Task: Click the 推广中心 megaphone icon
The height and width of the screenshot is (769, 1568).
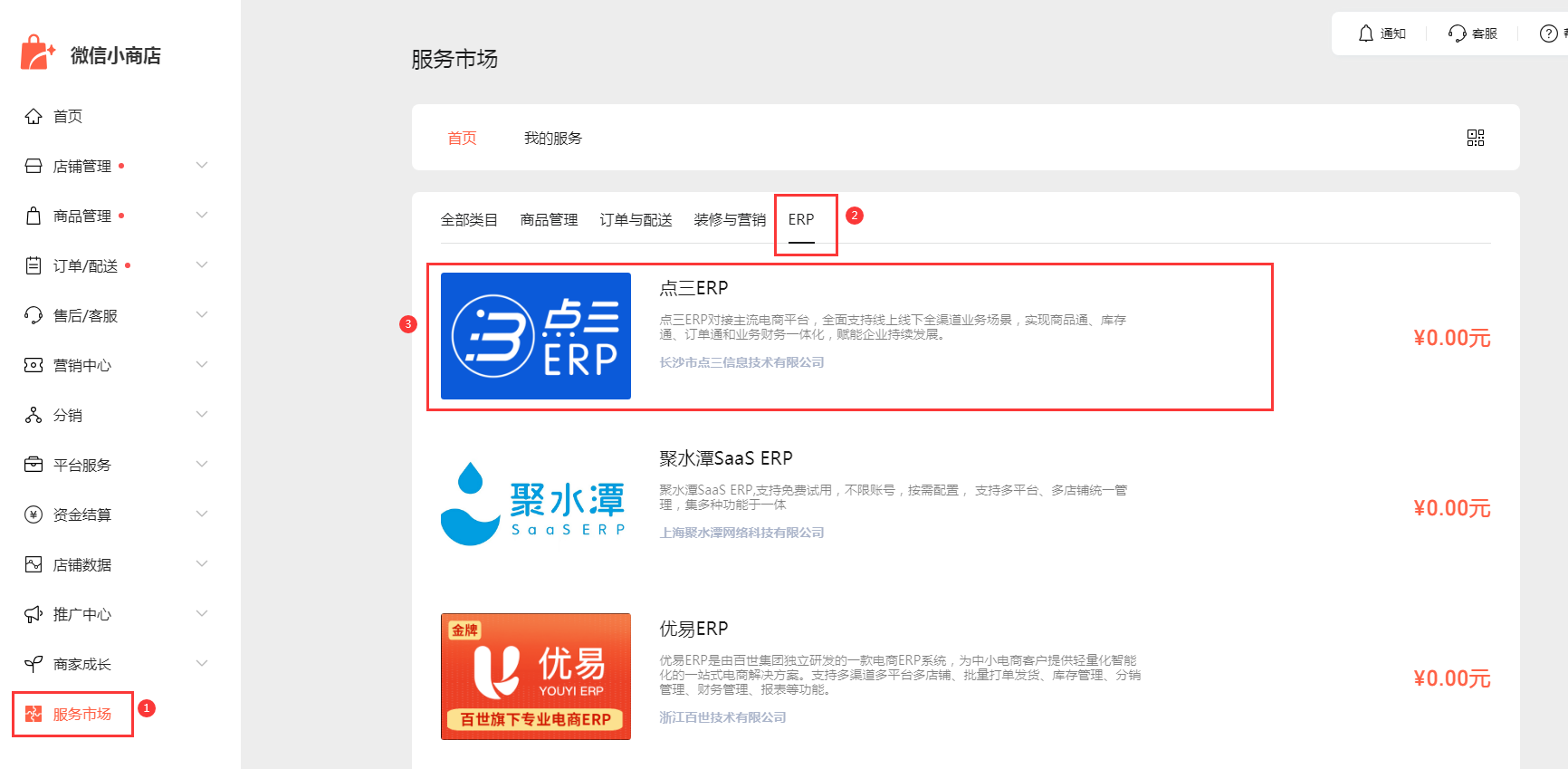Action: 33,614
